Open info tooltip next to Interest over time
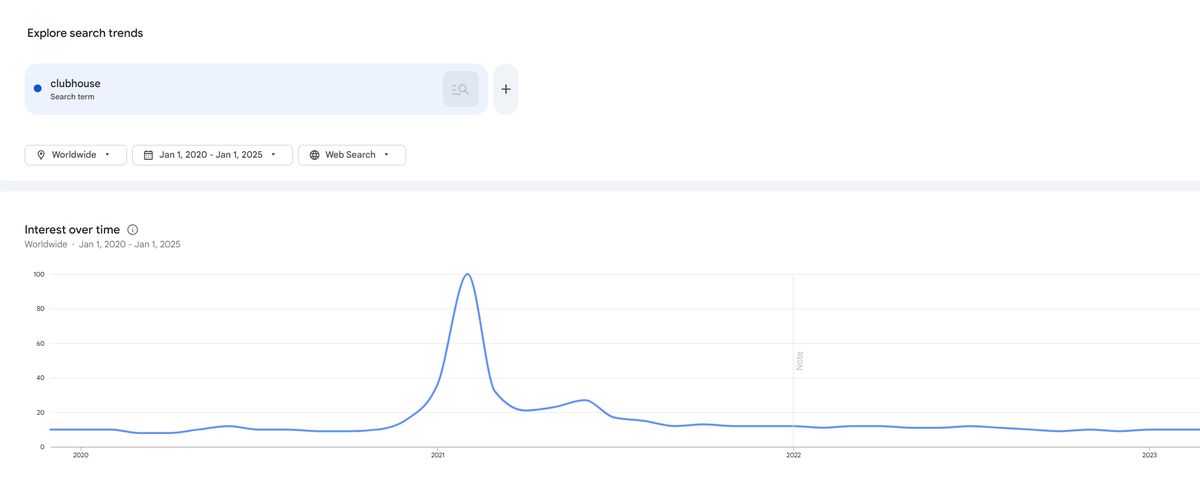The height and width of the screenshot is (487, 1200). [x=133, y=230]
